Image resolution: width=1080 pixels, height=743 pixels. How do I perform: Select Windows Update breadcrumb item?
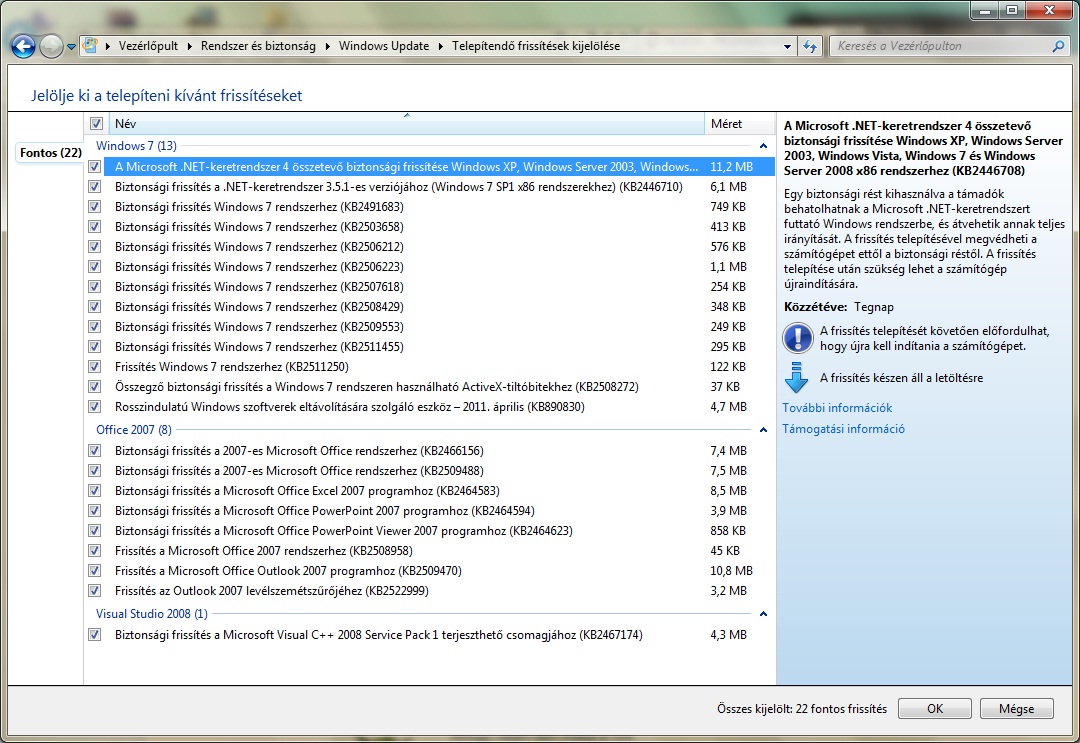(x=384, y=46)
